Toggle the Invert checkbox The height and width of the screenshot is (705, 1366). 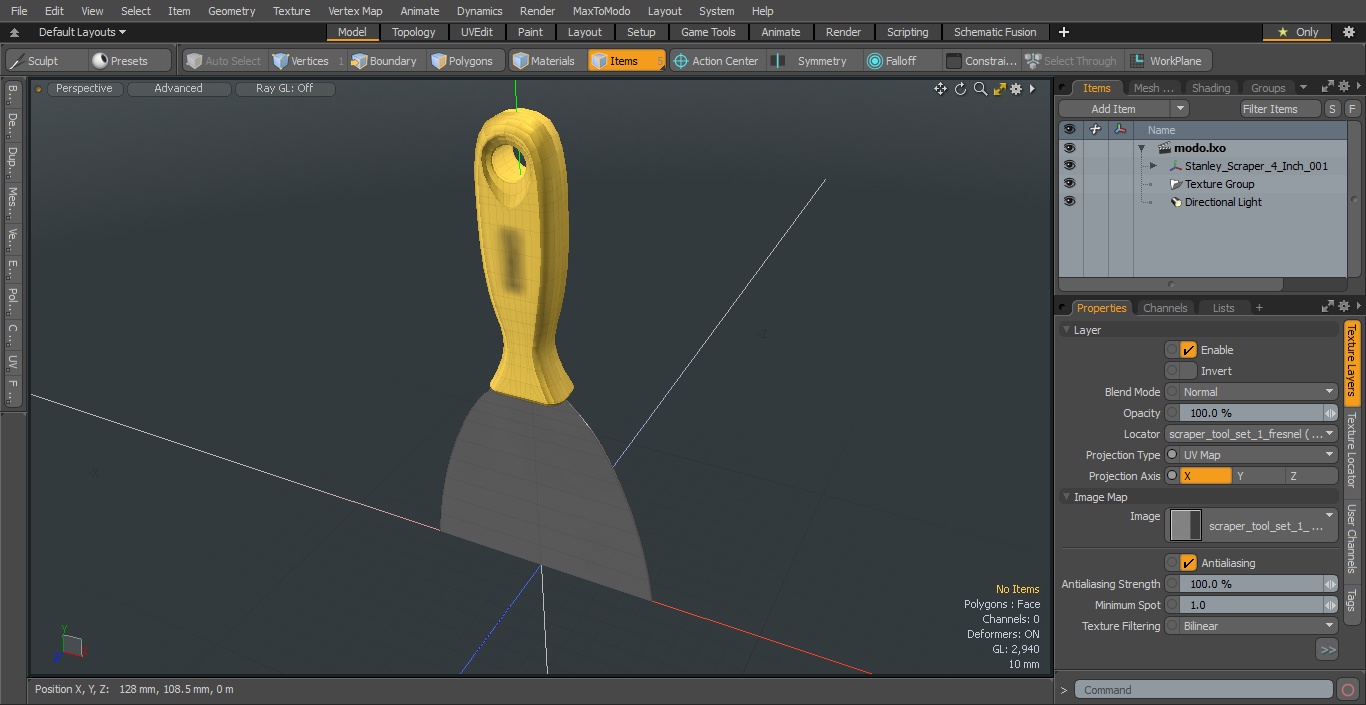[x=1188, y=371]
